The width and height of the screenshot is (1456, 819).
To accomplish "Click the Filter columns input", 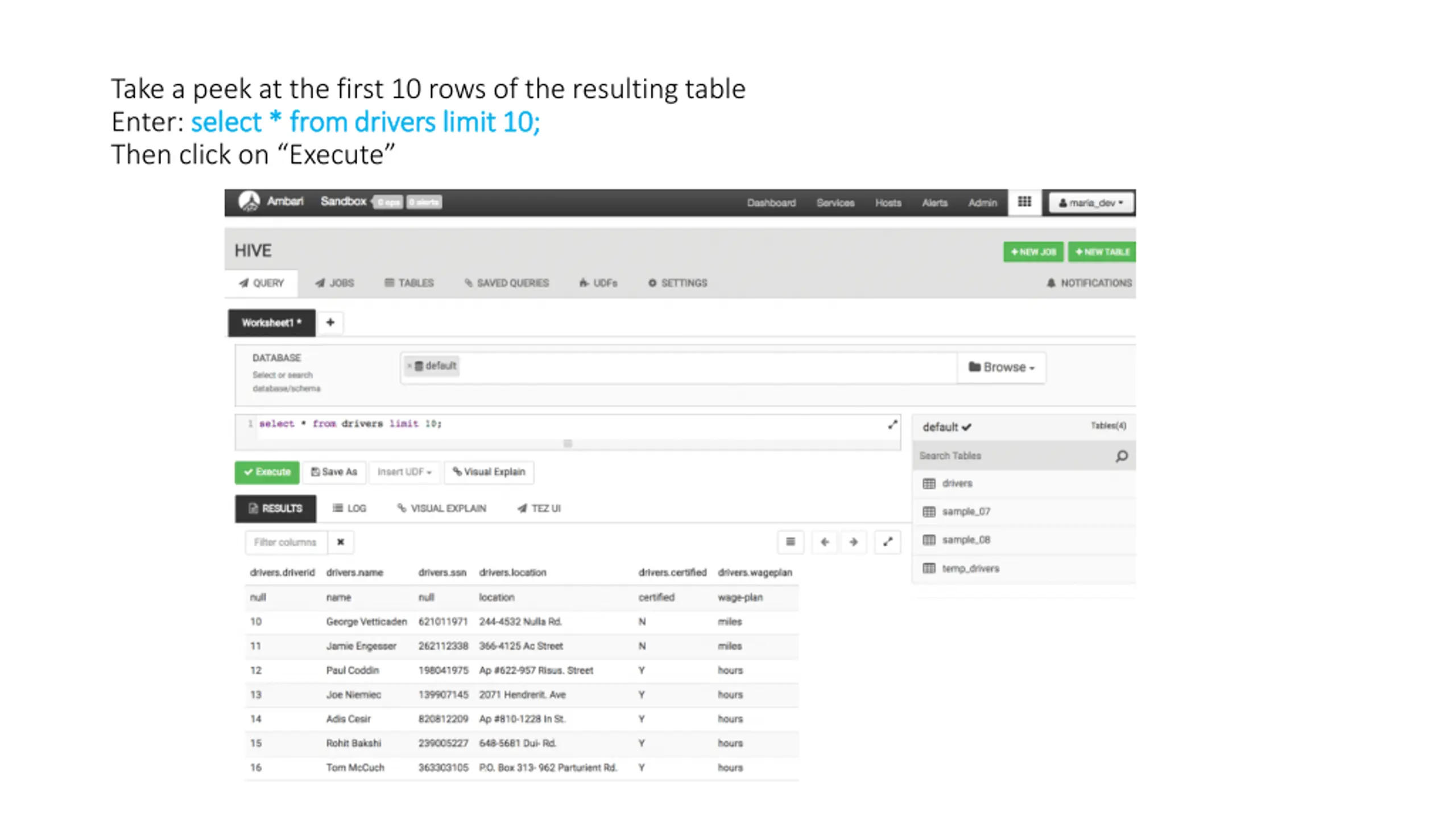I will pyautogui.click(x=286, y=542).
